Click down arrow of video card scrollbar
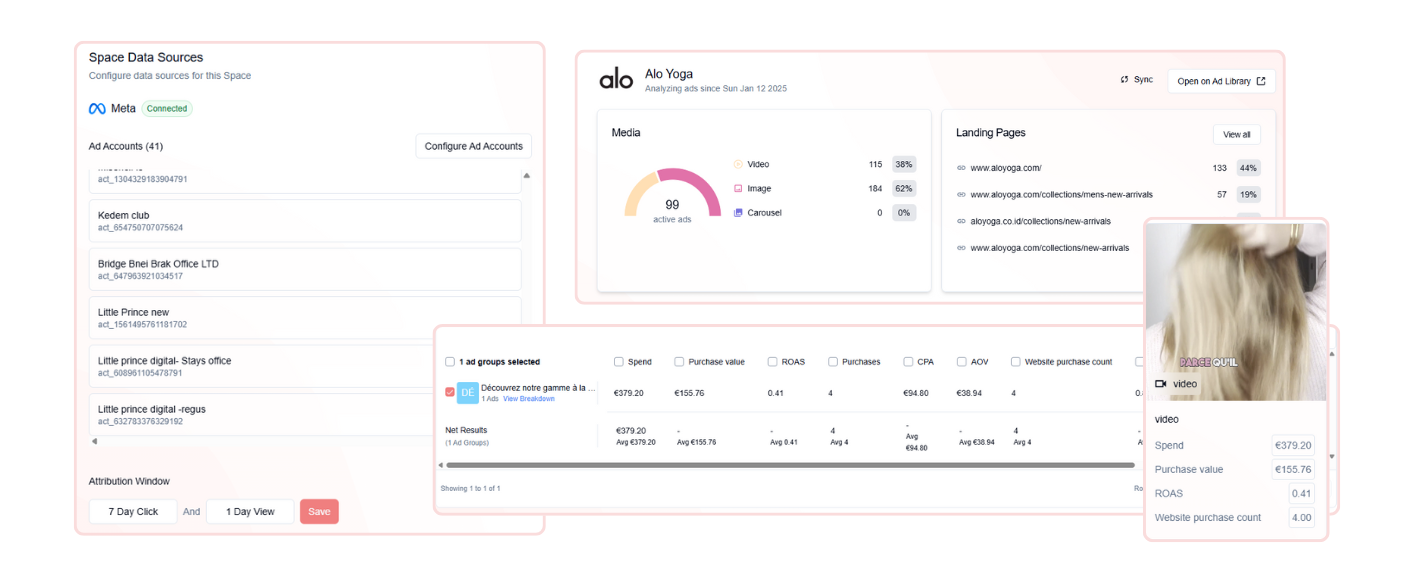Image resolution: width=1414 pixels, height=583 pixels. pyautogui.click(x=1331, y=456)
